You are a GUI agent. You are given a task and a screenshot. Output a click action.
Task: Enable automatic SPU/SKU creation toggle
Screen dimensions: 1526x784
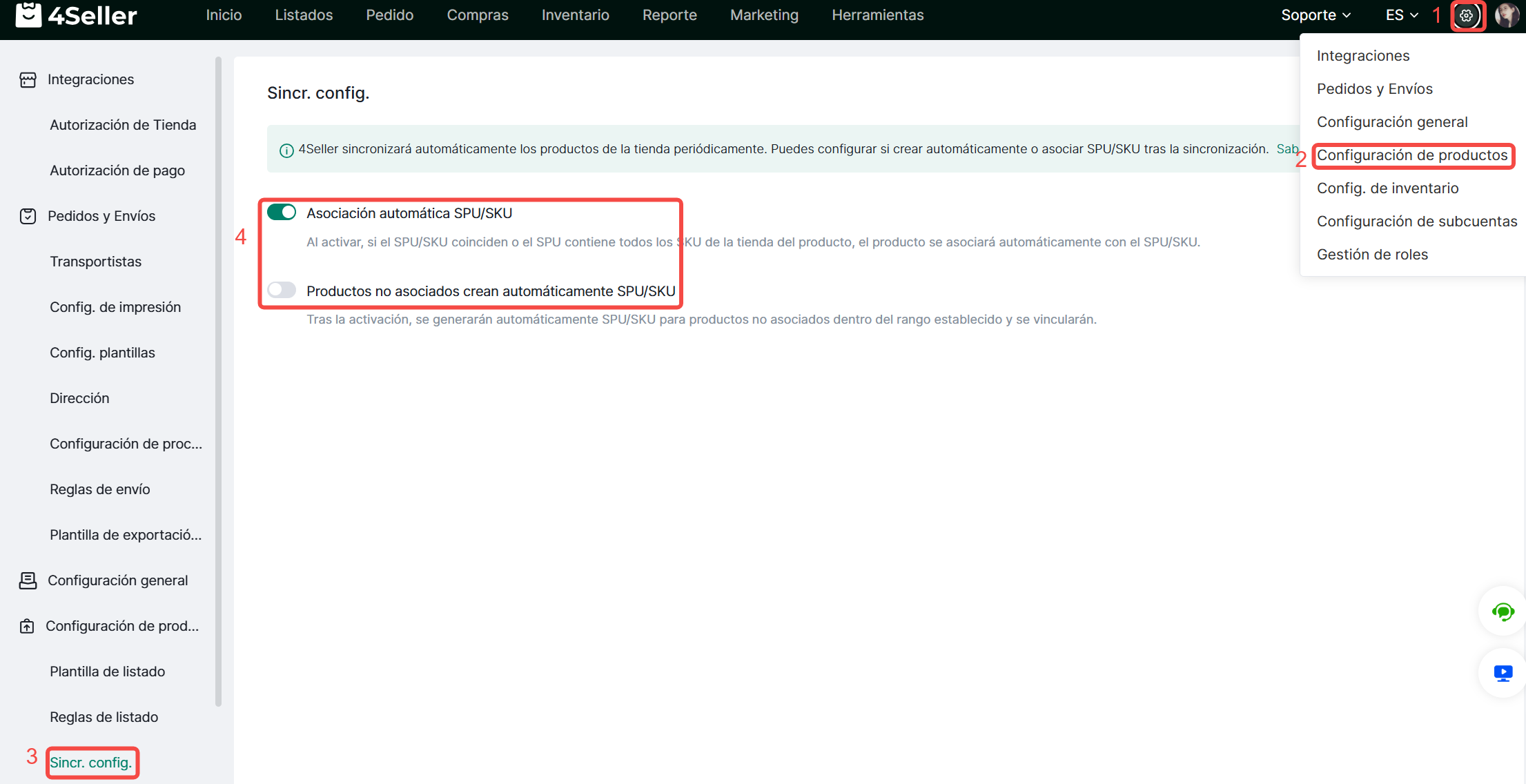282,290
